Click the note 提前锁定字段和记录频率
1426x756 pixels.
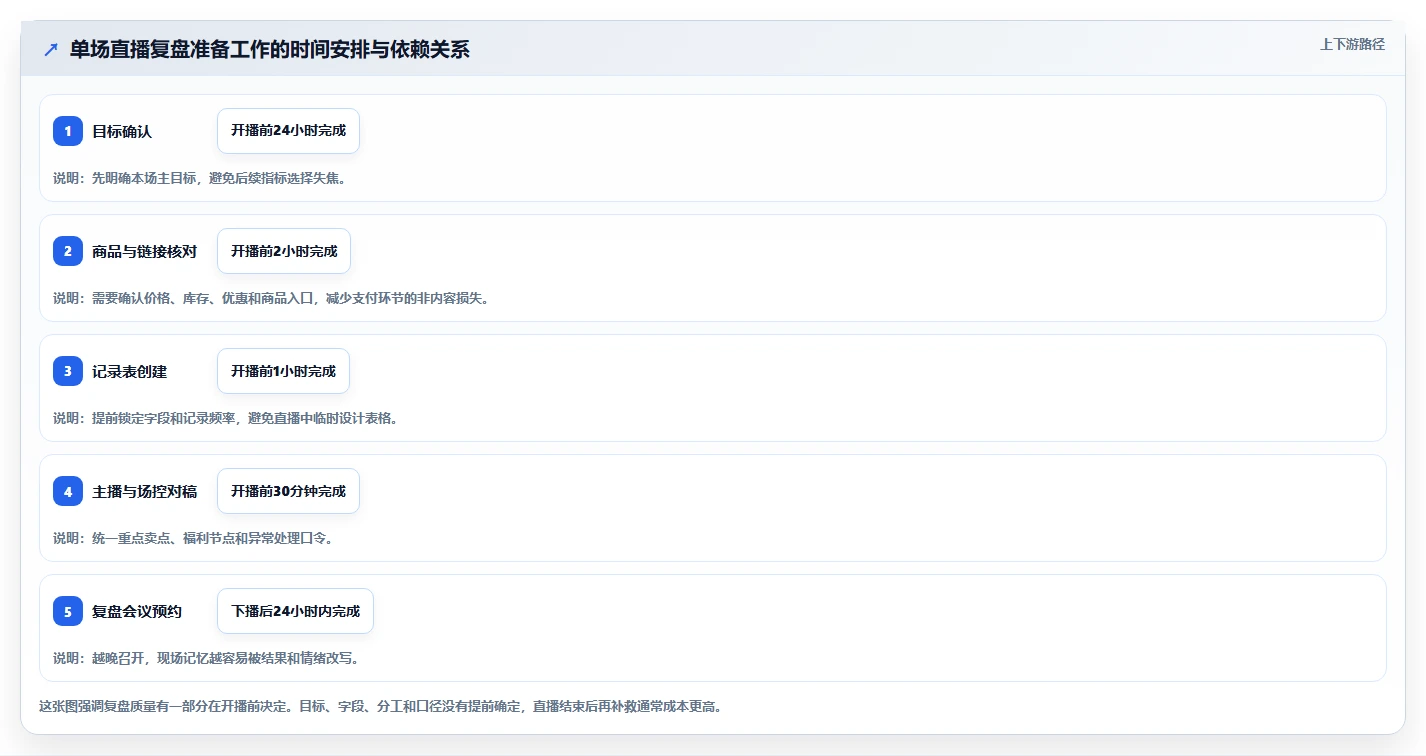point(226,418)
